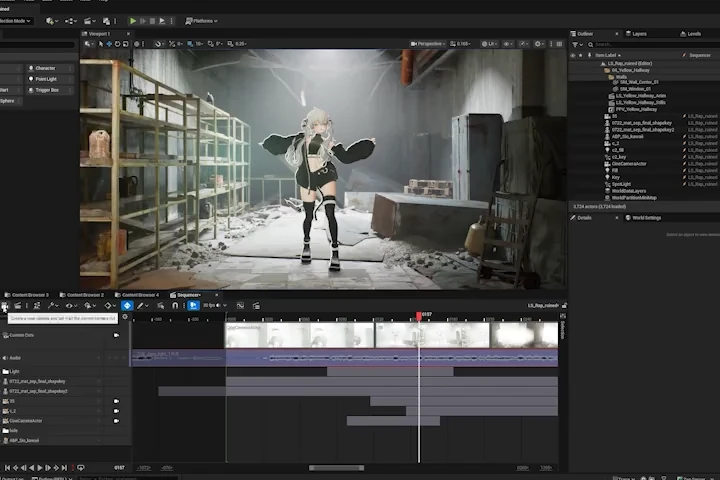Sort Outliner by Item Label column
The height and width of the screenshot is (480, 720).
(x=608, y=55)
